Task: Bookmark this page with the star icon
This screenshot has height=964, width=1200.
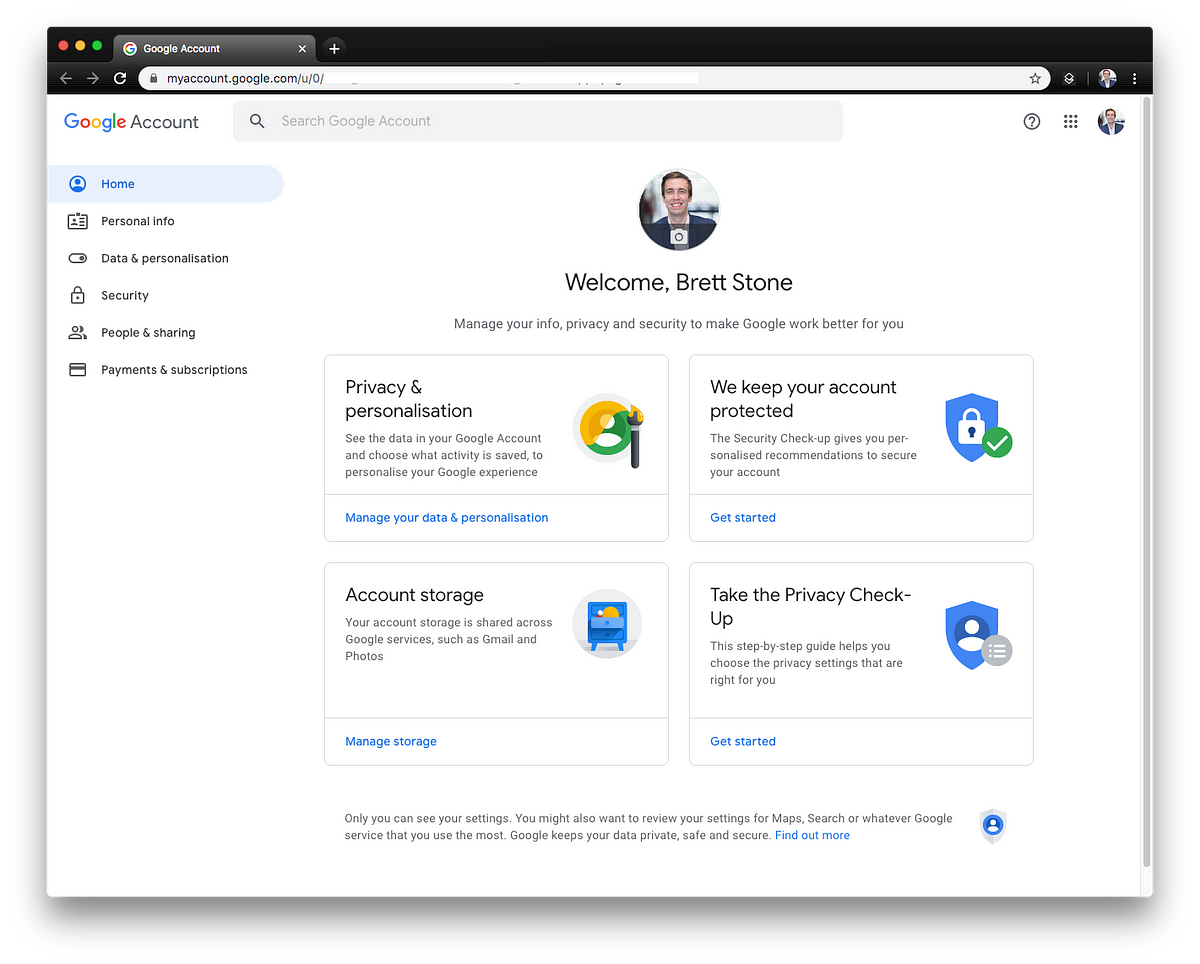Action: [1035, 78]
